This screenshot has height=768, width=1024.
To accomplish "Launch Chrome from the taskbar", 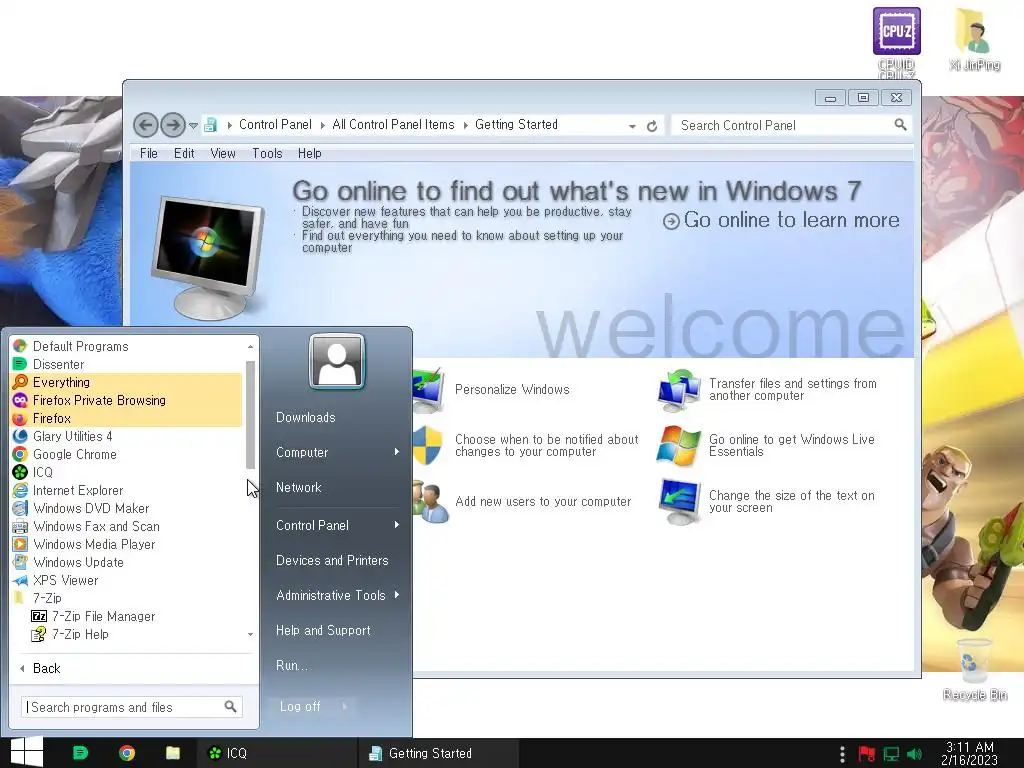I will pos(127,753).
